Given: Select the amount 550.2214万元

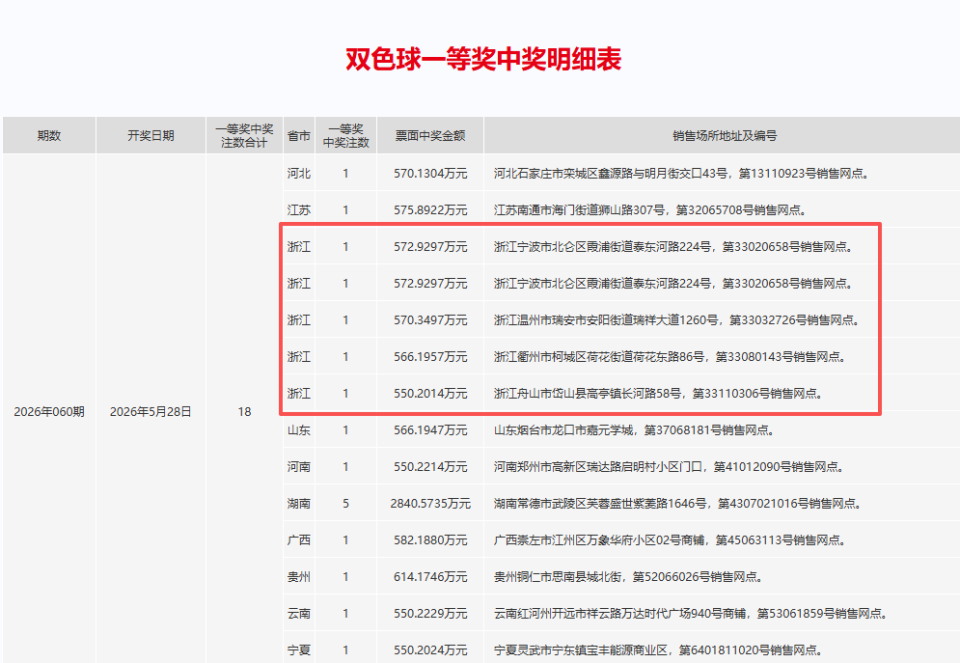Looking at the screenshot, I should (x=430, y=466).
